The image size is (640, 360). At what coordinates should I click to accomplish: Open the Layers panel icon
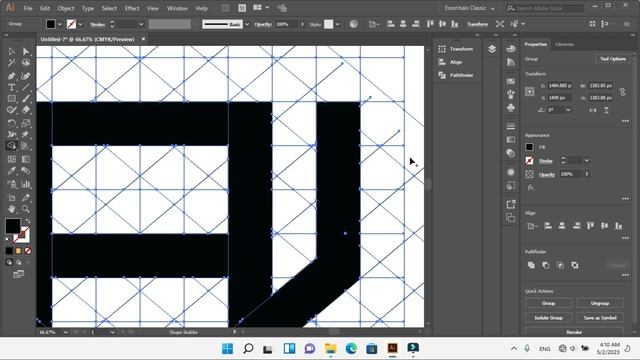pos(492,49)
